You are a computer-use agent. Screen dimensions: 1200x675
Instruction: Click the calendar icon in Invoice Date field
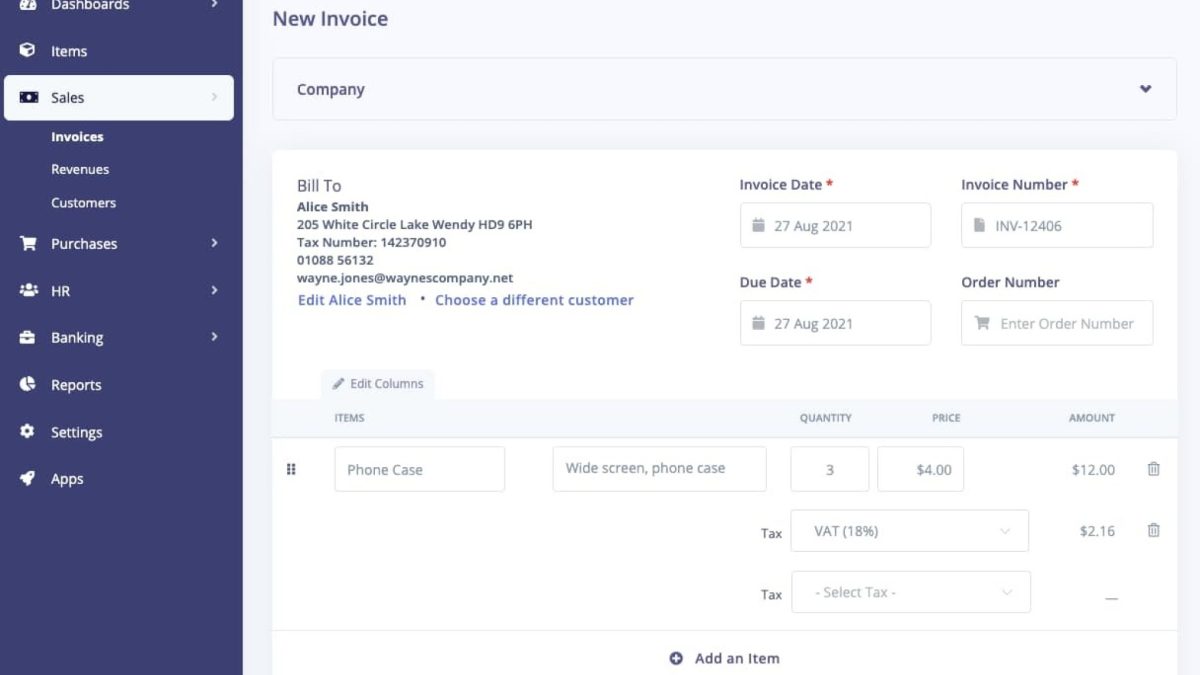758,225
